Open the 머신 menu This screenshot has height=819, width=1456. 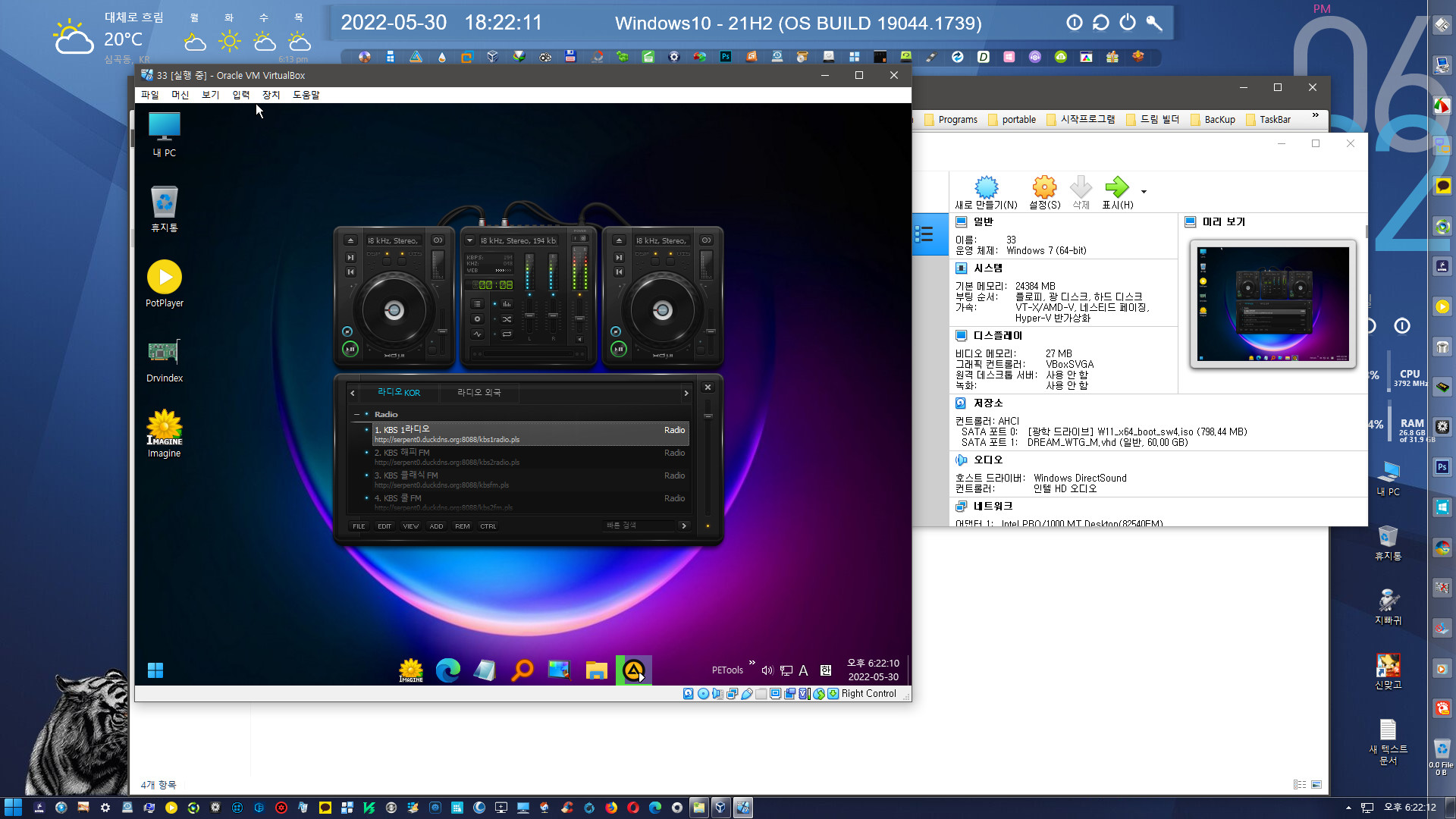tap(180, 95)
